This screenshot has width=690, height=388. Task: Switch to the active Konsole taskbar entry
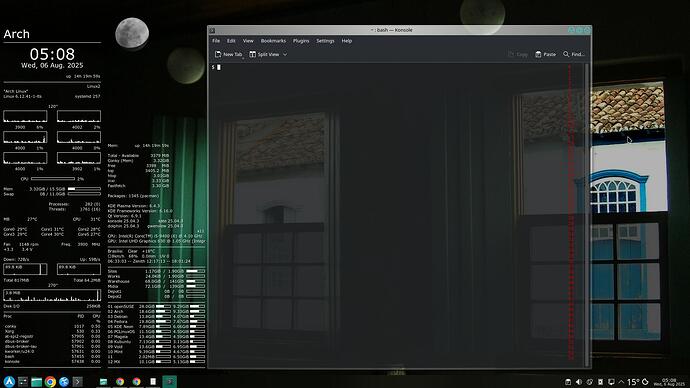(x=169, y=381)
